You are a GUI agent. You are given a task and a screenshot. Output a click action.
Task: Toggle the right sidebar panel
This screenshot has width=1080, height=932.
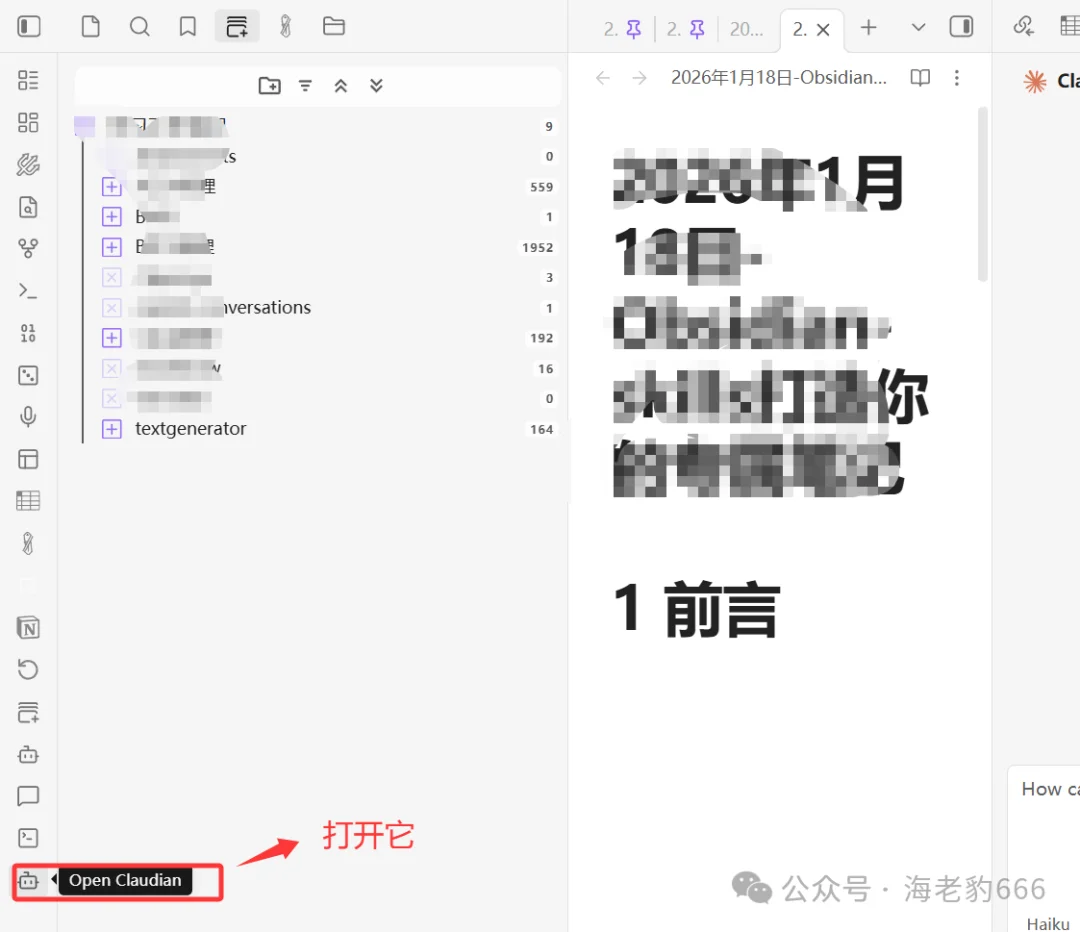point(961,26)
